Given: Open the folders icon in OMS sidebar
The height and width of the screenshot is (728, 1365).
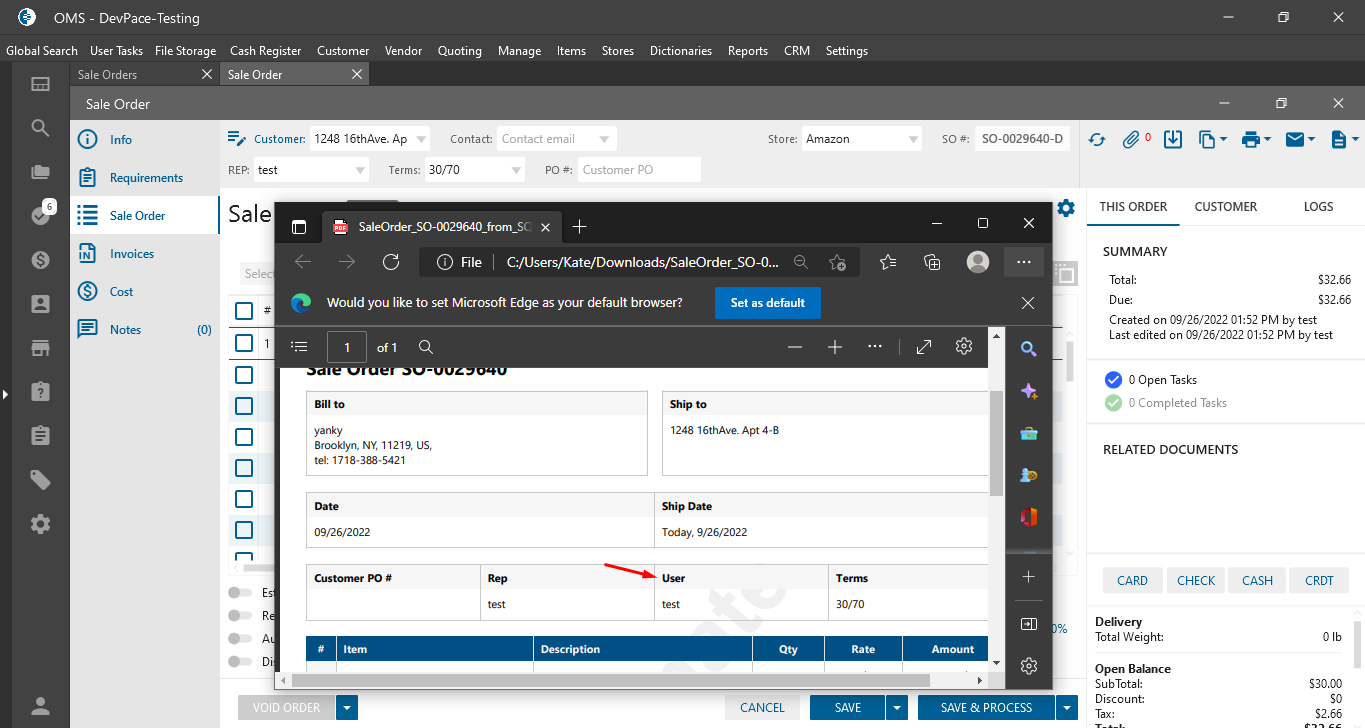Looking at the screenshot, I should [x=40, y=172].
